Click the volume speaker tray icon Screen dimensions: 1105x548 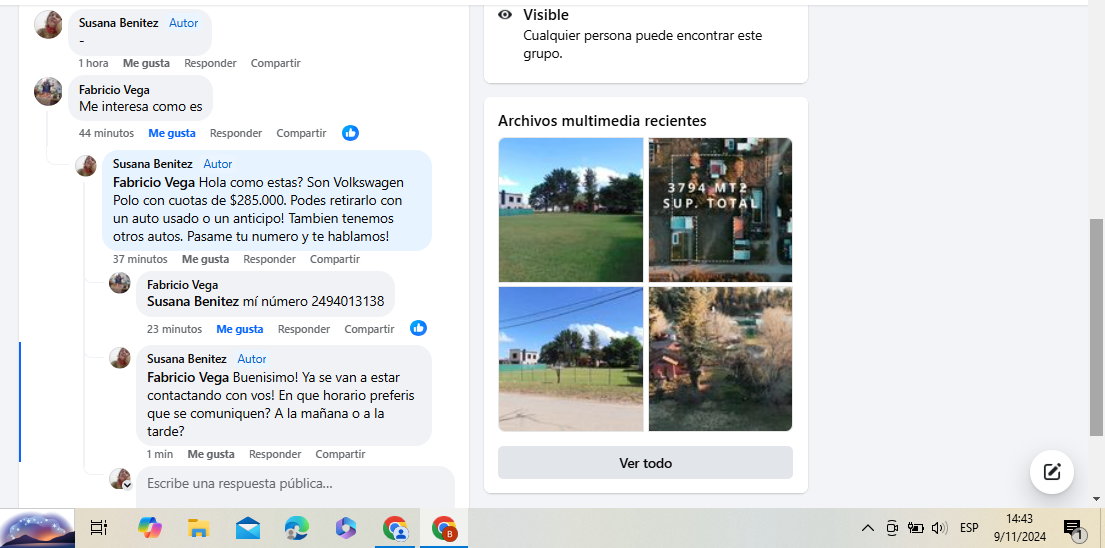tap(938, 528)
